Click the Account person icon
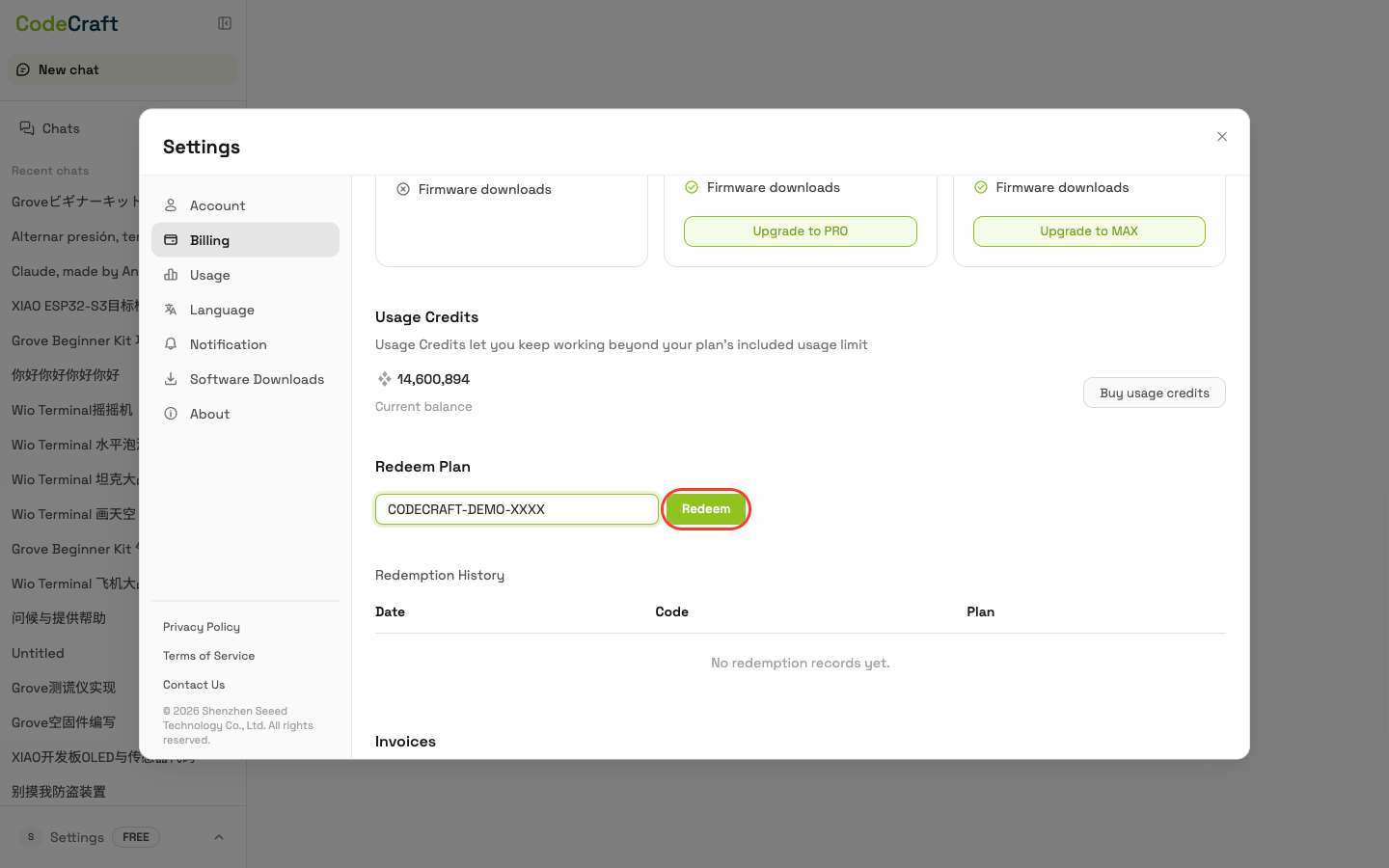 pyautogui.click(x=171, y=205)
